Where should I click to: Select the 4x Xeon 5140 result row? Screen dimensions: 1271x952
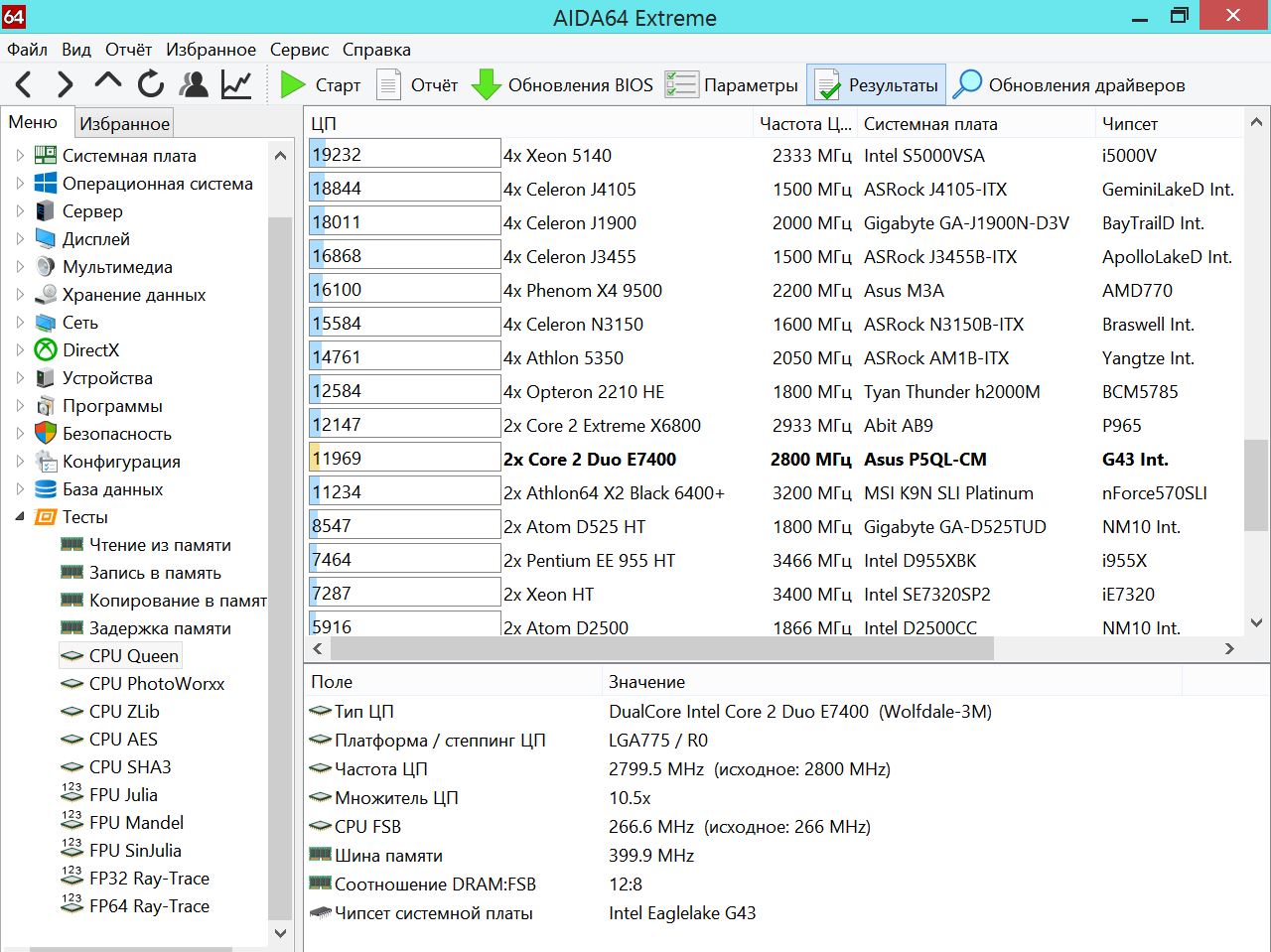(x=775, y=155)
